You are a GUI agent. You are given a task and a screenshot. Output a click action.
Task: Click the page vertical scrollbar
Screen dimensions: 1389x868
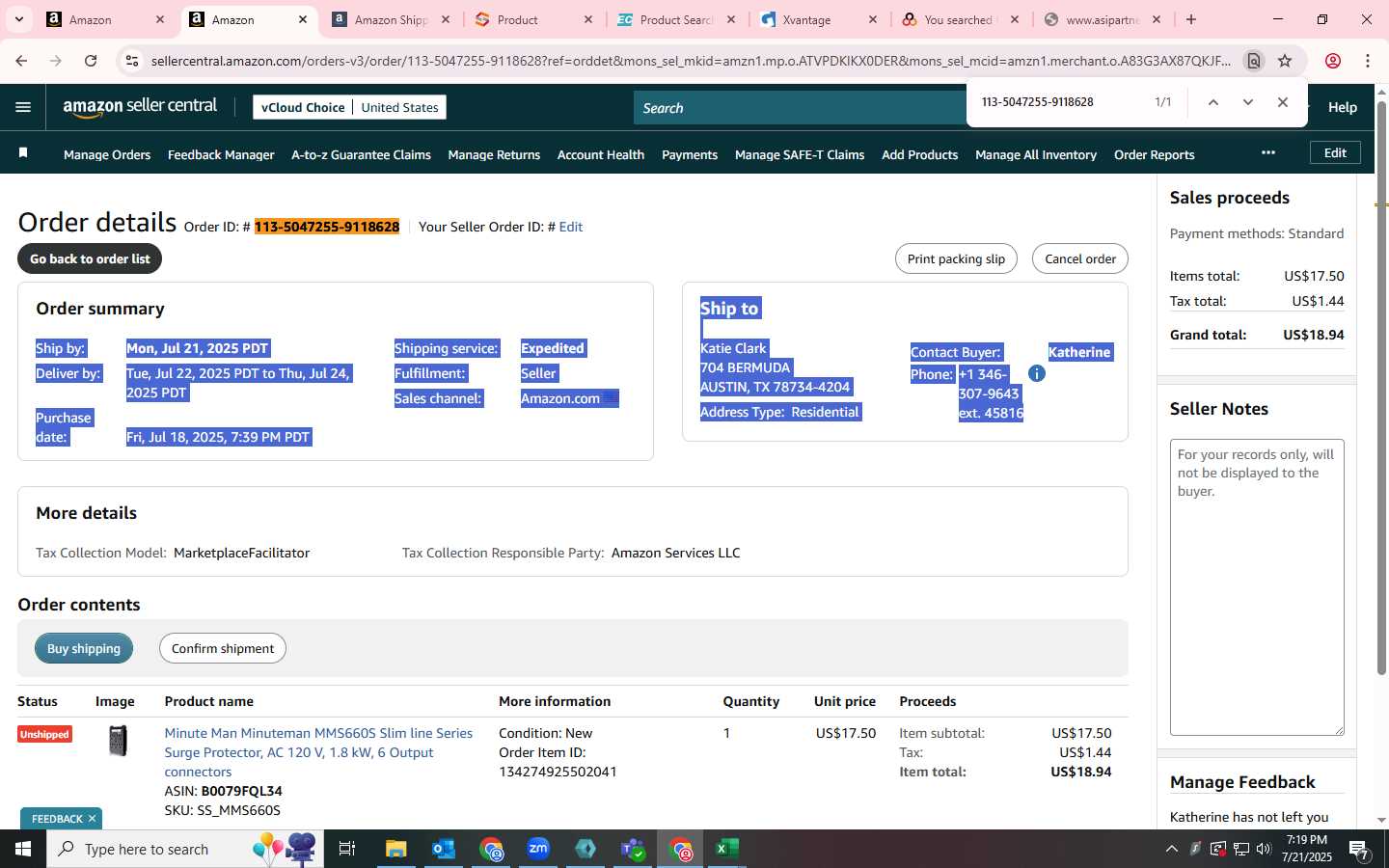[1381, 386]
